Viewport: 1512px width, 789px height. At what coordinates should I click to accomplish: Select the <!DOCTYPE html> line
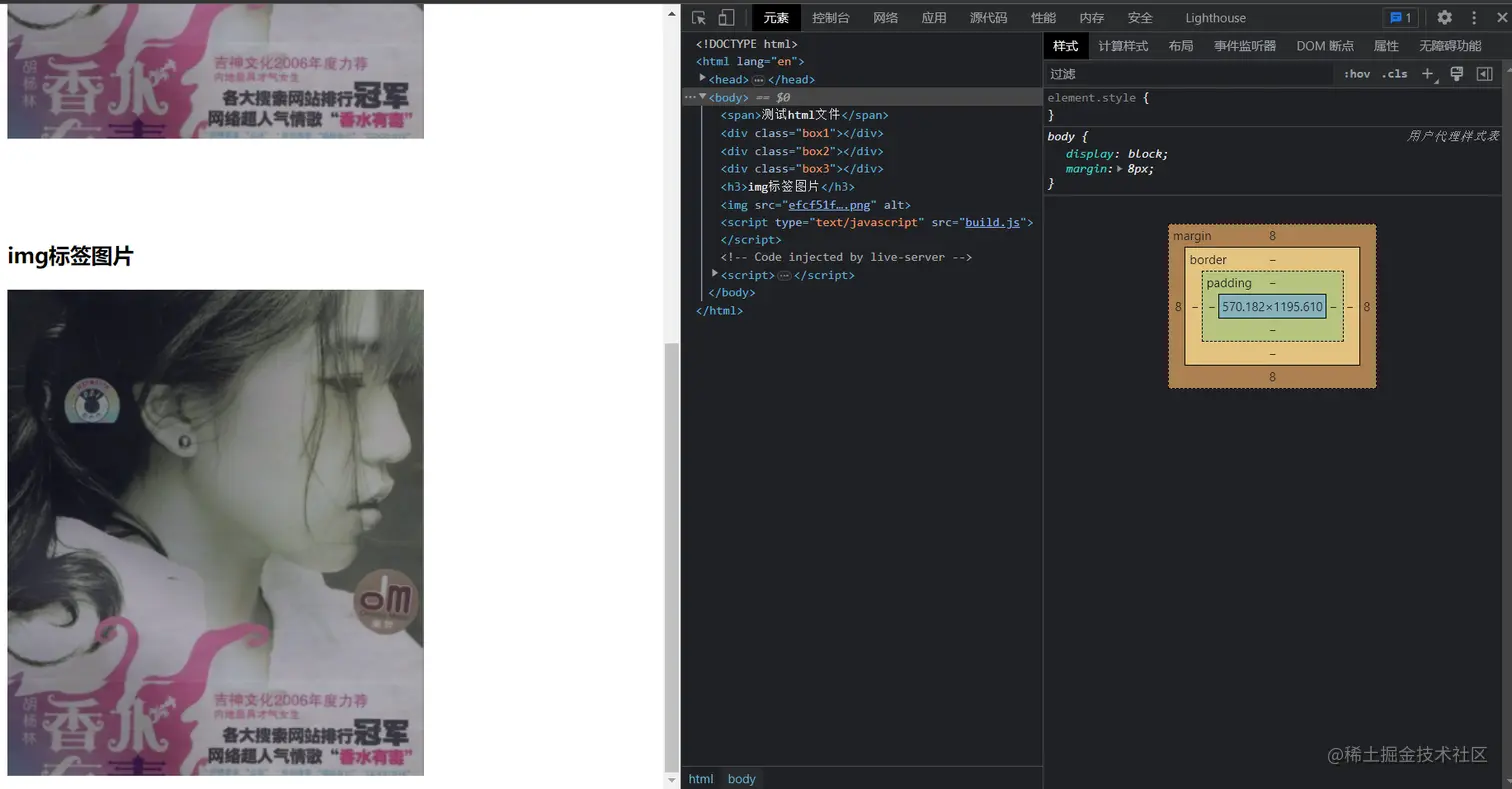(747, 44)
